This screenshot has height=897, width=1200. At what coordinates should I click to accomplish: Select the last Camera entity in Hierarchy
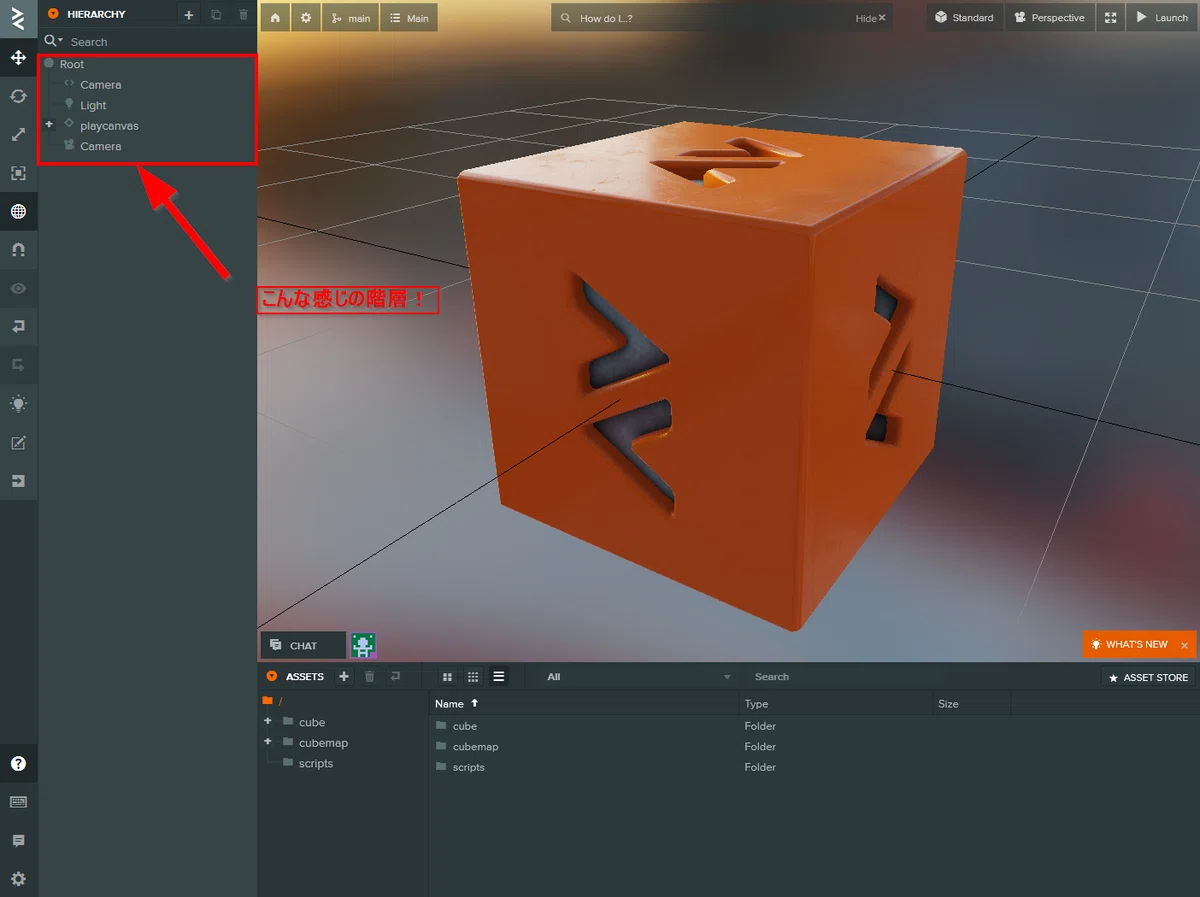coord(100,146)
